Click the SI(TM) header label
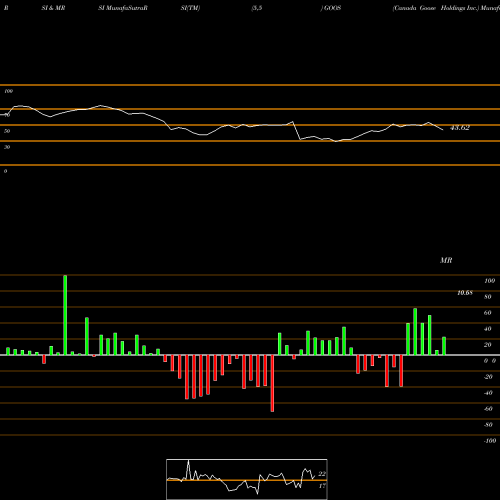500x500 pixels. [x=190, y=8]
